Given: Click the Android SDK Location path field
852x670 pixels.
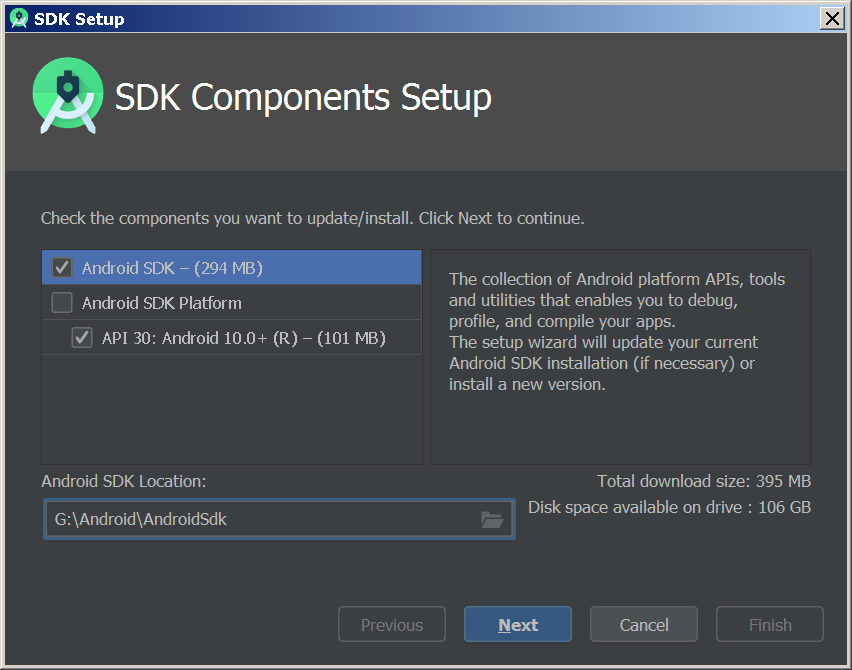Looking at the screenshot, I should (x=279, y=519).
